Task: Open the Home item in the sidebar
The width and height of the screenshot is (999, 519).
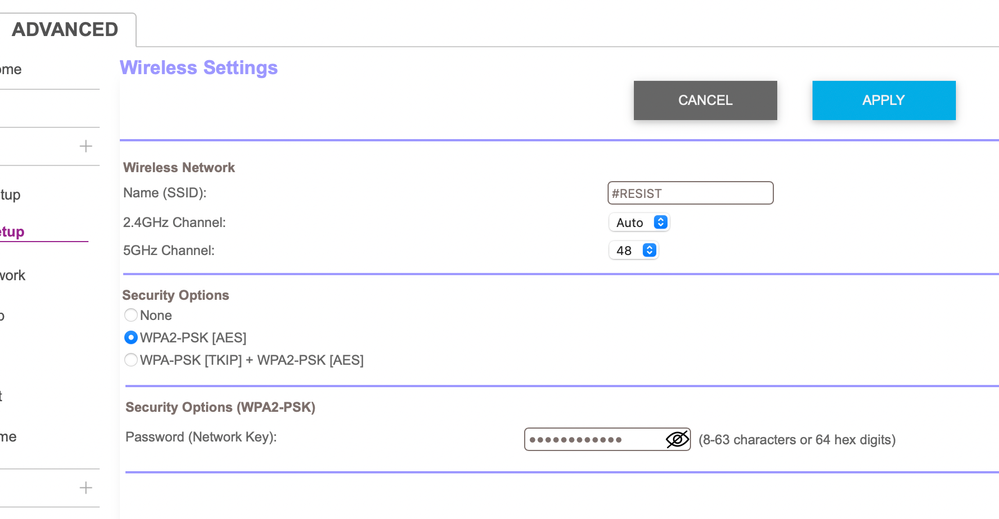Action: tap(10, 69)
